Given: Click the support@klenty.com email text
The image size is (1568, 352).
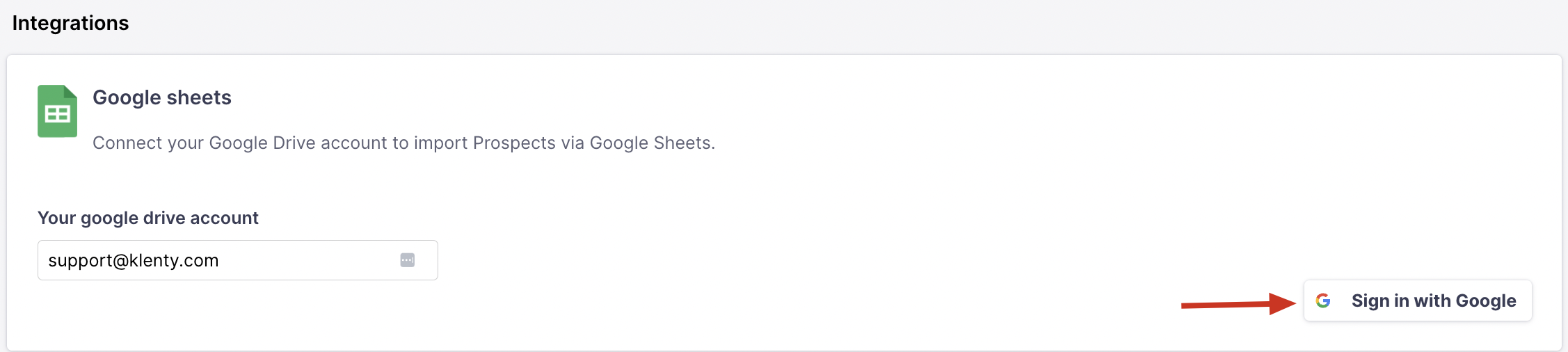Looking at the screenshot, I should (x=133, y=260).
